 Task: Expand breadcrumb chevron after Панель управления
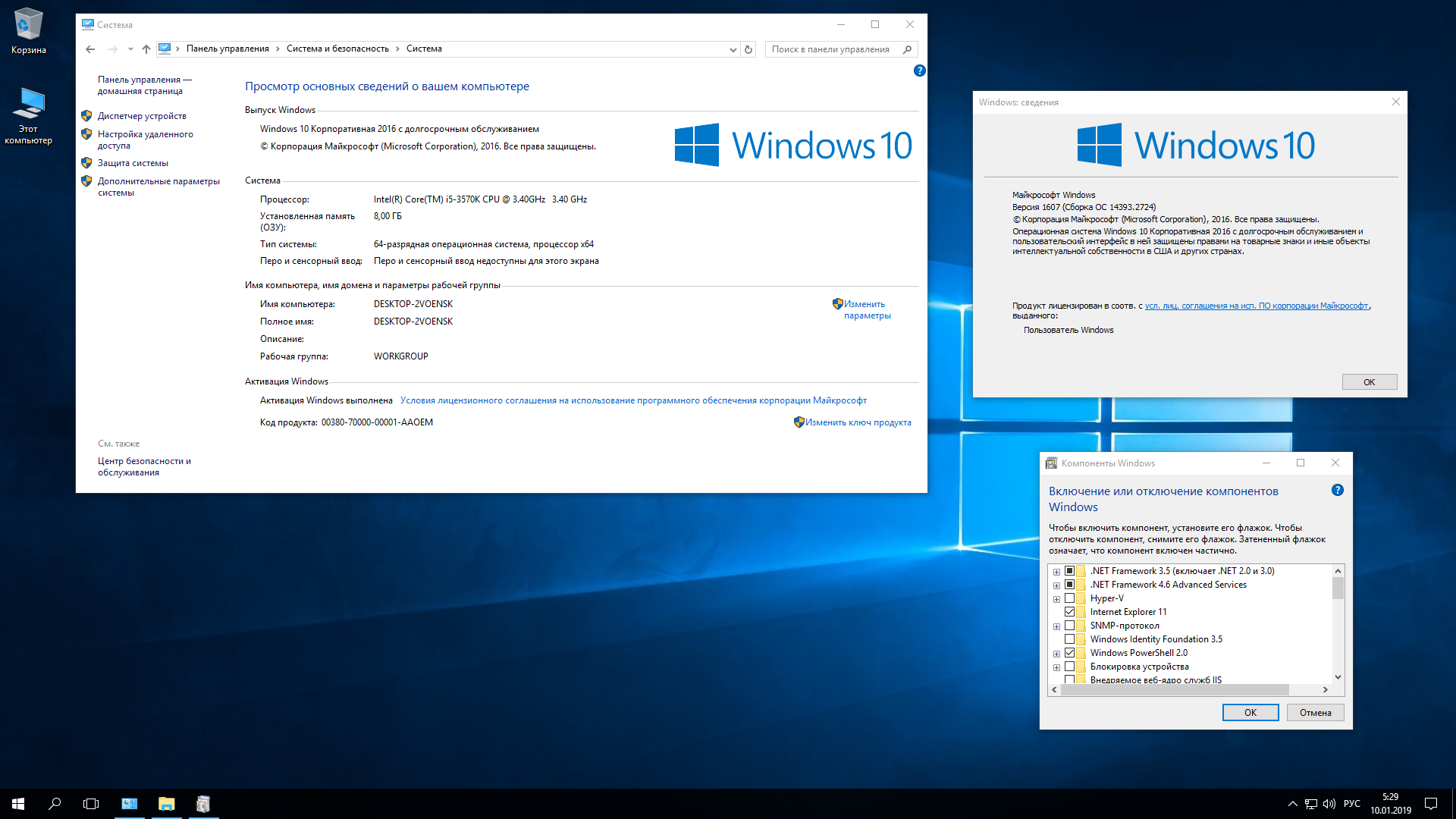tap(278, 49)
